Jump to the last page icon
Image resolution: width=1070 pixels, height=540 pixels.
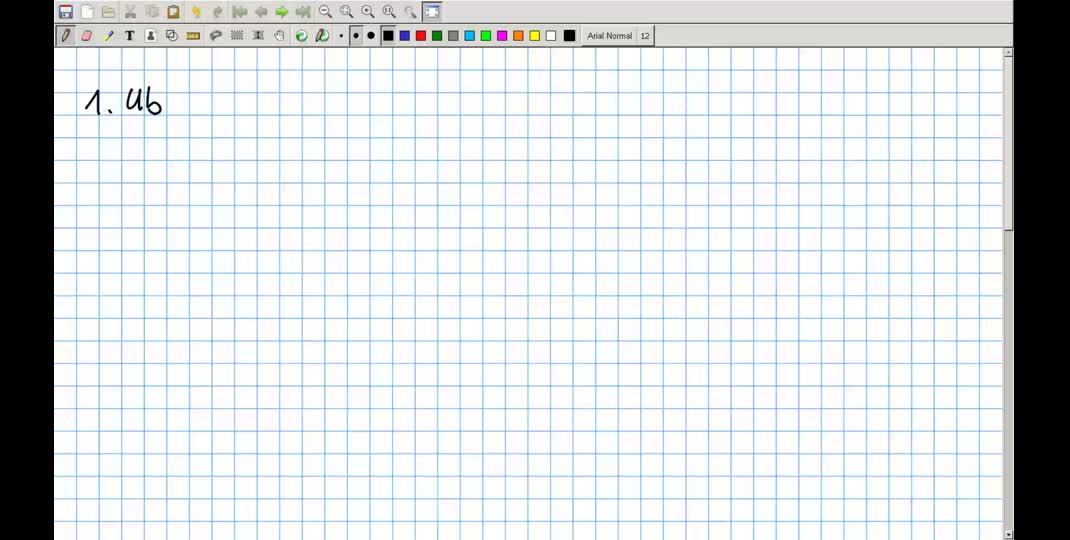point(304,12)
